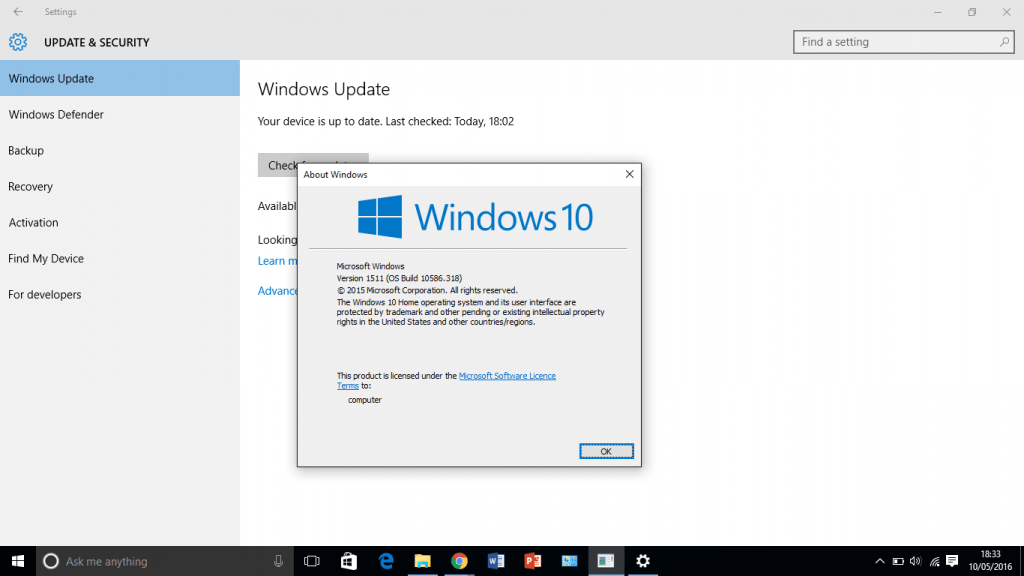Open Microsoft Word from the taskbar
This screenshot has height=576, width=1024.
[x=496, y=561]
